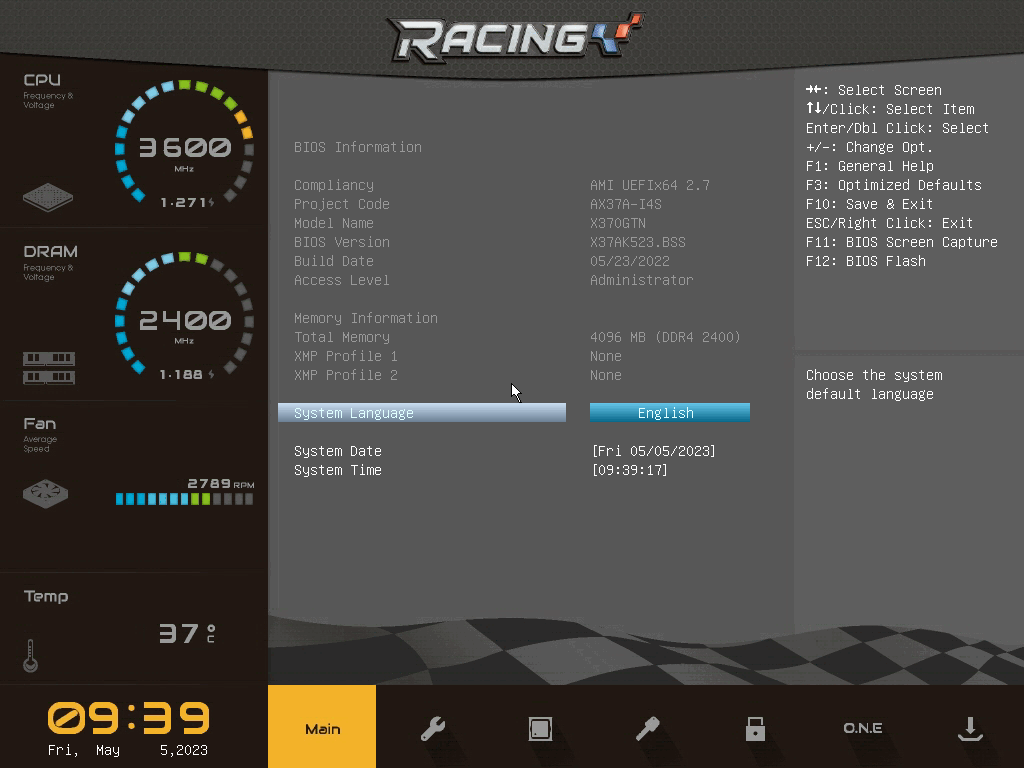The width and height of the screenshot is (1024, 768).
Task: Click the Access Level Administrator value
Action: pos(641,280)
